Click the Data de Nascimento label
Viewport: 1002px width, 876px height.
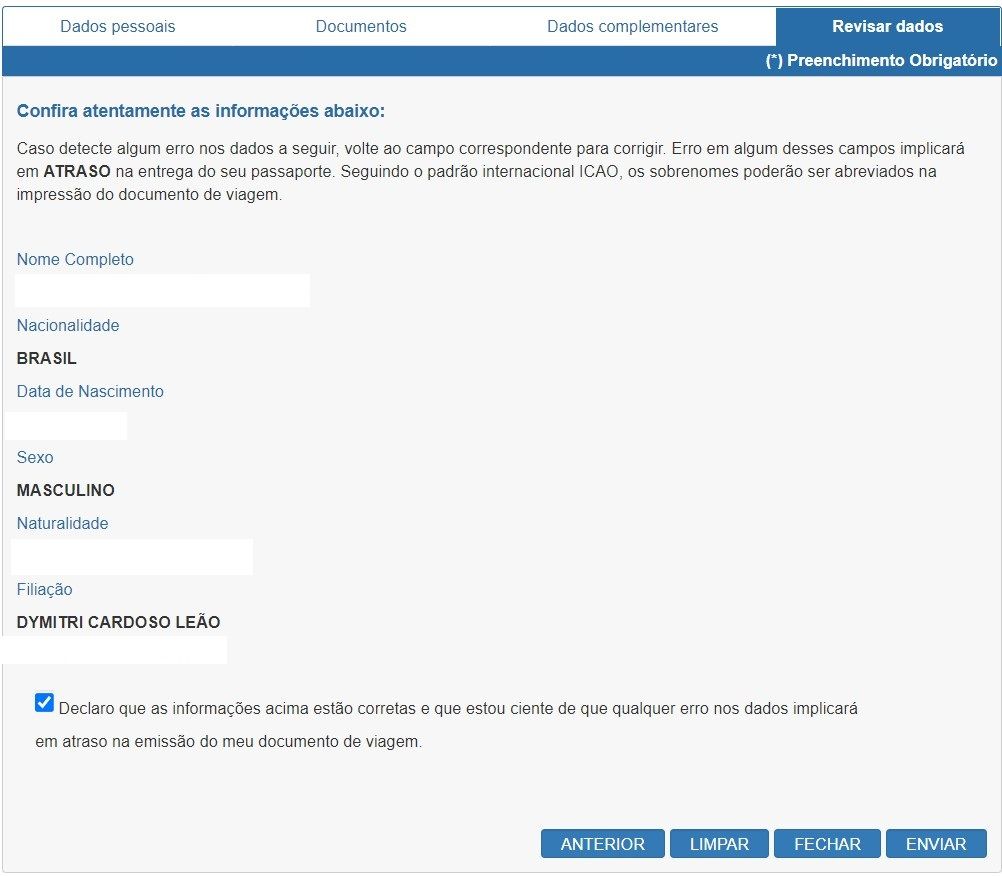[x=90, y=392]
